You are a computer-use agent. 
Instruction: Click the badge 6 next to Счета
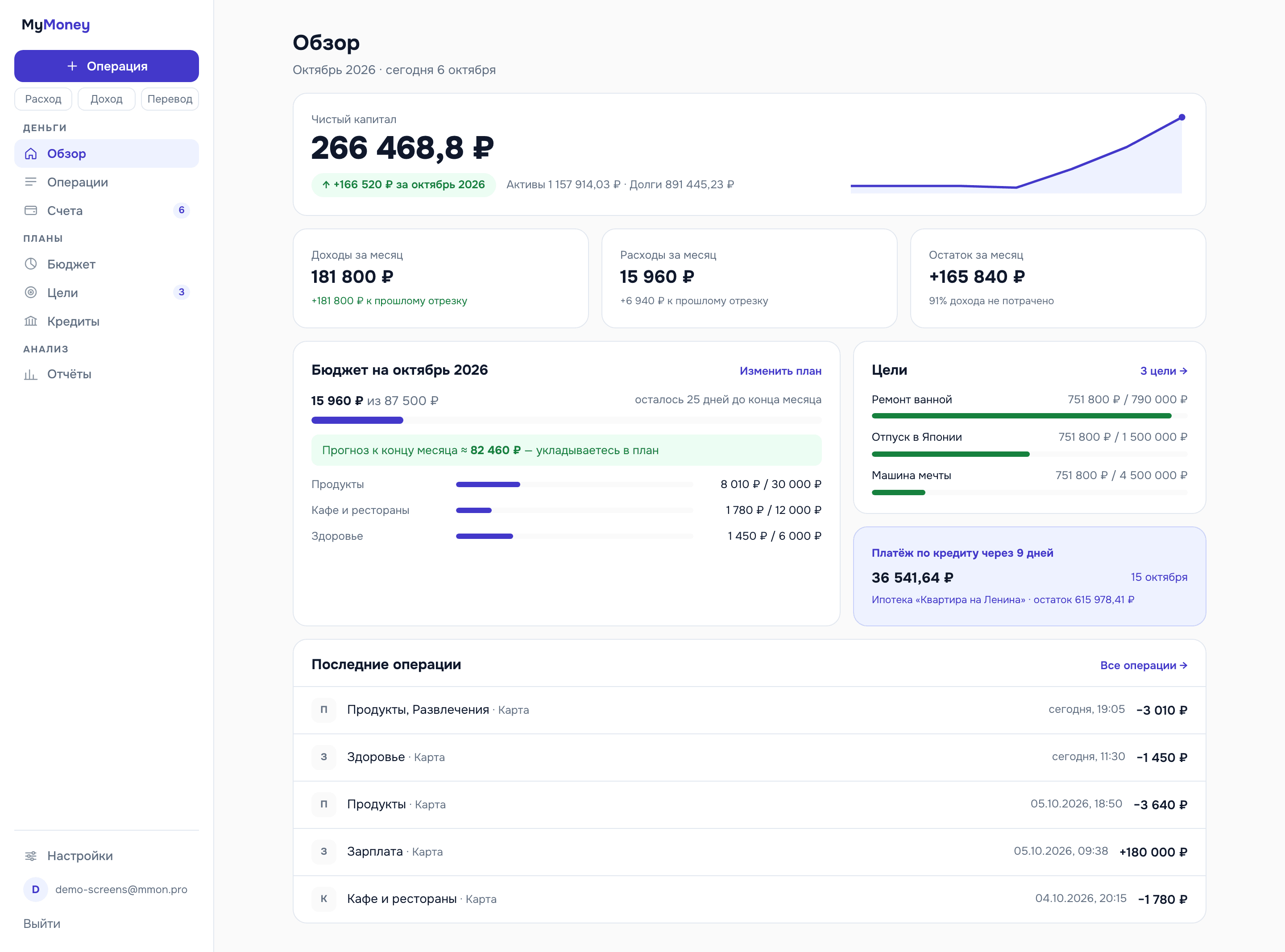click(x=182, y=210)
